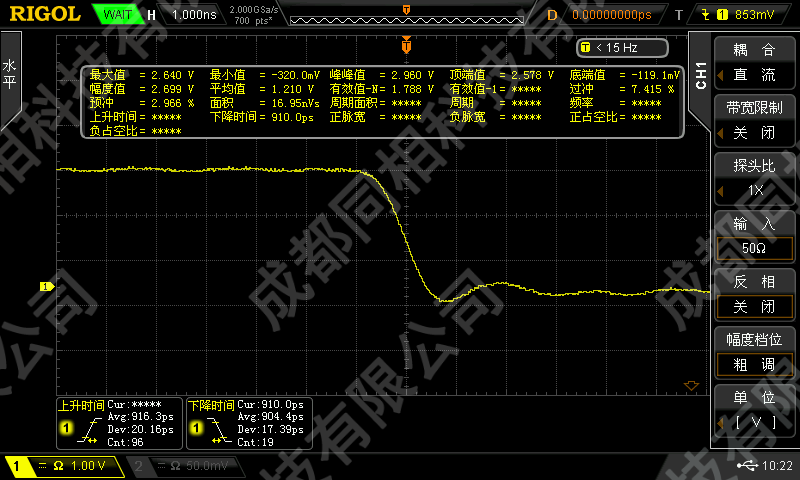Click the trigger edge type icon
Image resolution: width=800 pixels, height=480 pixels.
pyautogui.click(x=709, y=15)
